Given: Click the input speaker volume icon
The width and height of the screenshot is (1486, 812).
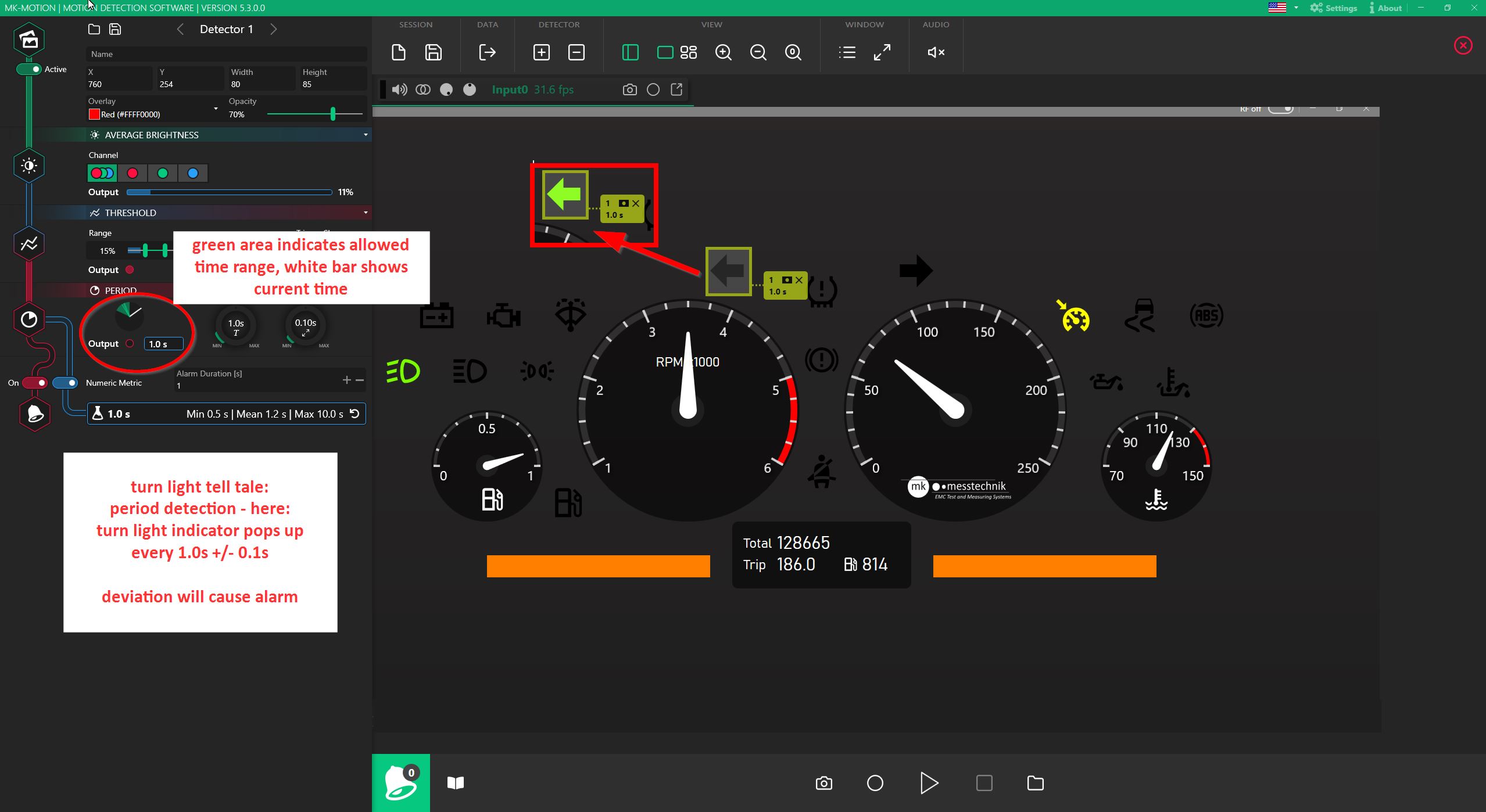Looking at the screenshot, I should click(x=399, y=89).
